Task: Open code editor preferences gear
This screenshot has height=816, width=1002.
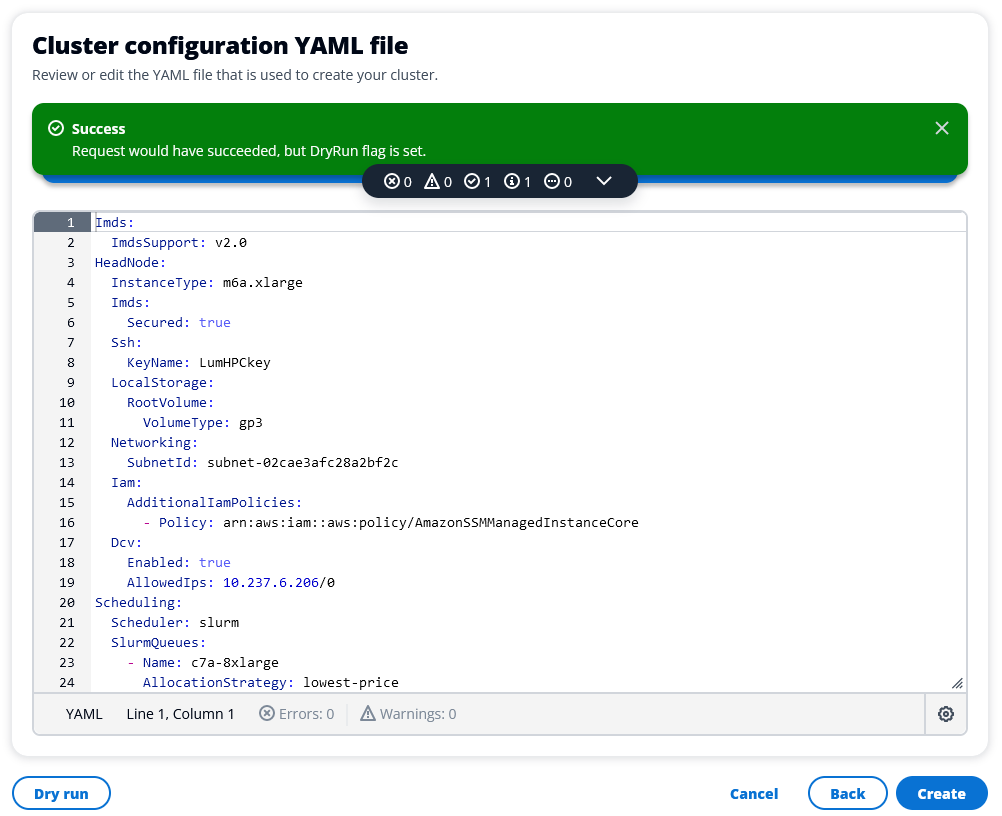Action: pos(946,714)
